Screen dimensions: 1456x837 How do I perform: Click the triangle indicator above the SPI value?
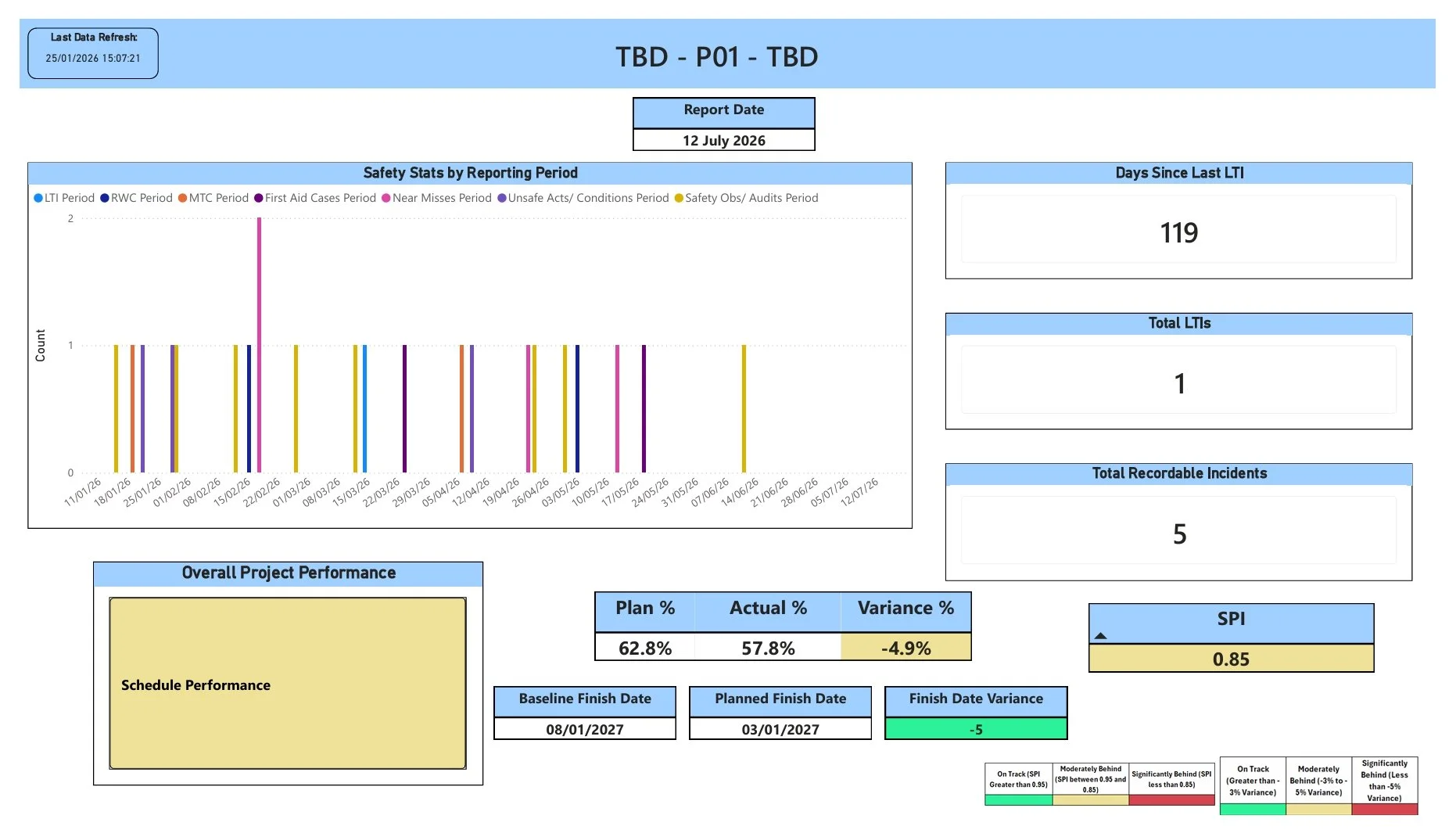(1101, 637)
